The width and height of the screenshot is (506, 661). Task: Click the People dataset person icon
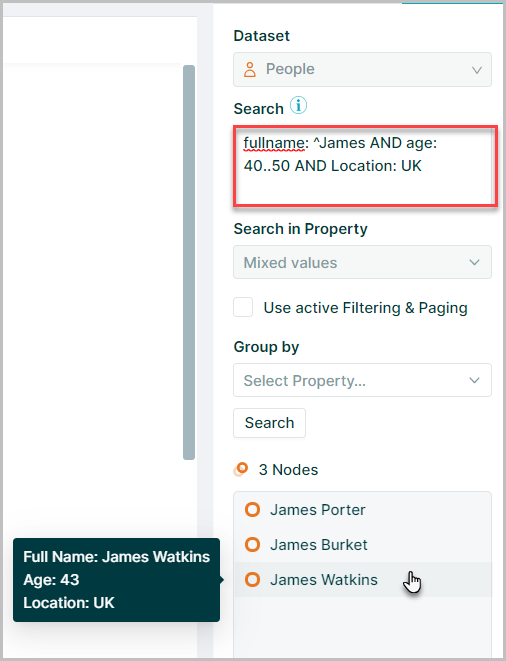(x=250, y=70)
